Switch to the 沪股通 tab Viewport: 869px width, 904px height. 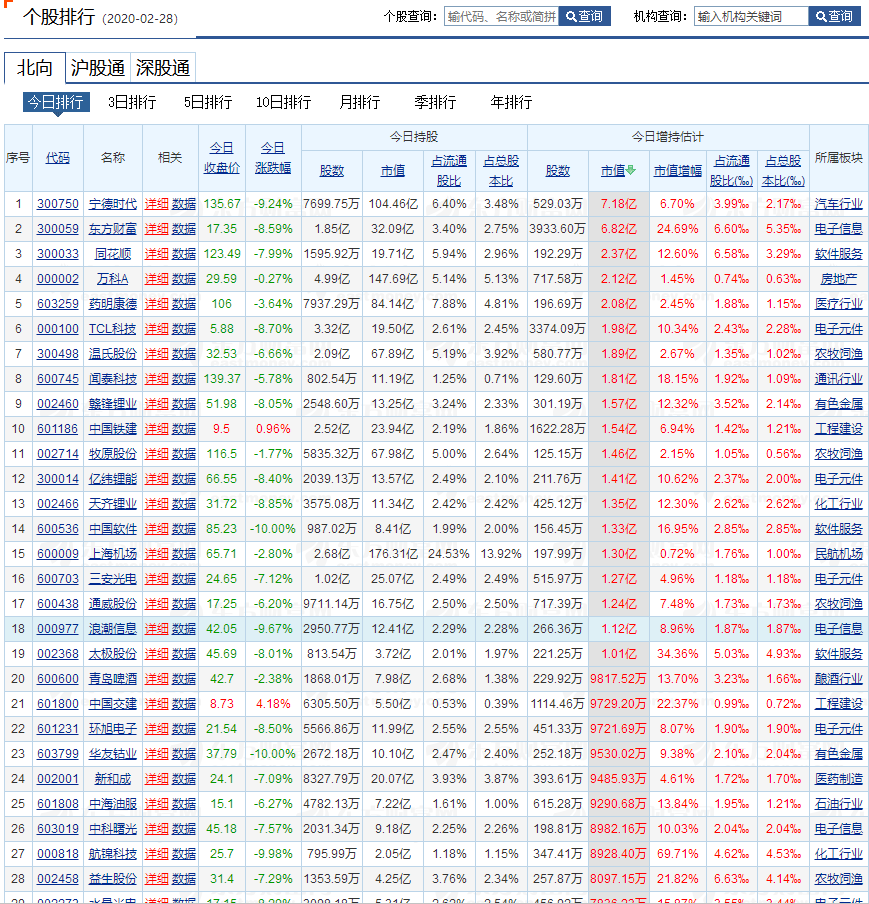(97, 67)
